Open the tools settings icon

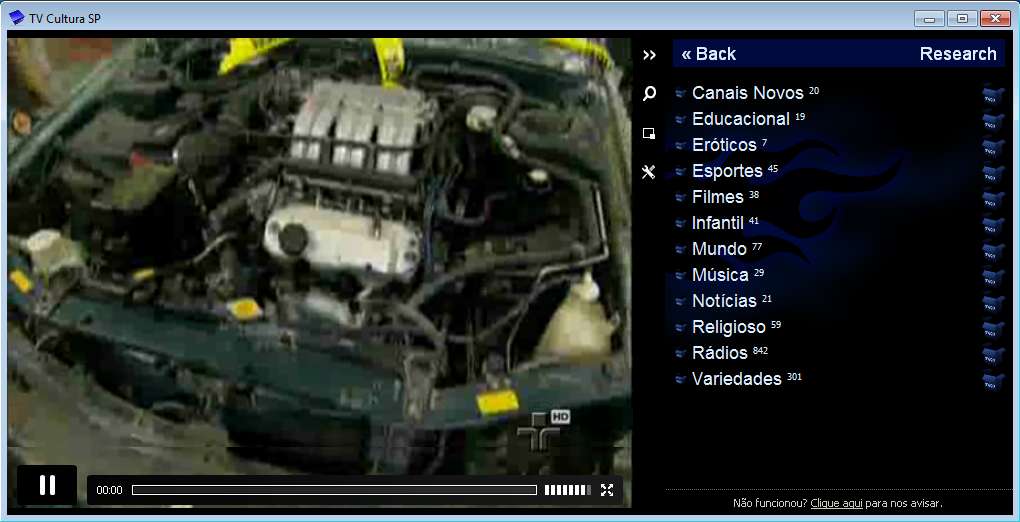tap(649, 172)
